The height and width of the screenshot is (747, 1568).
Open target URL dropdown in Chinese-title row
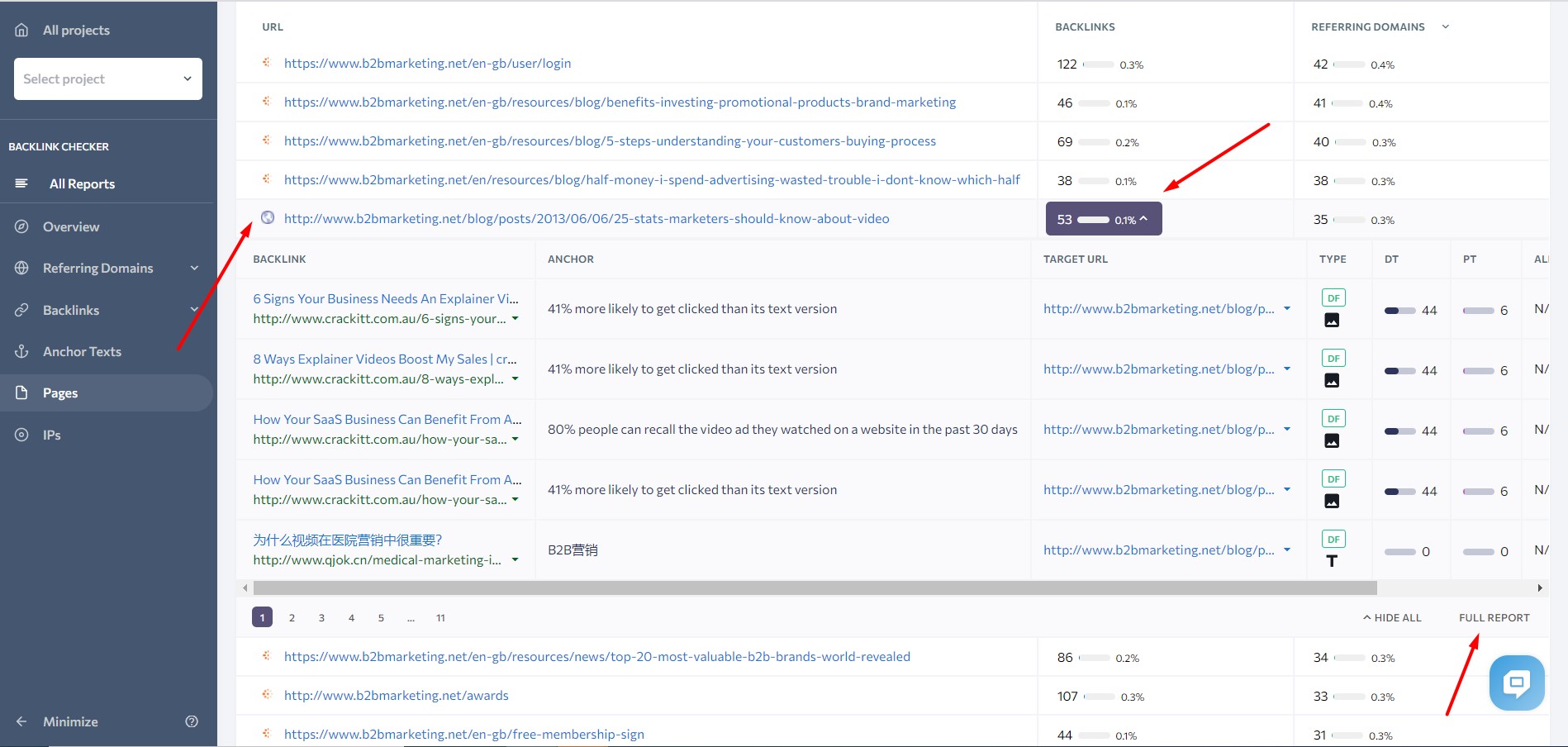(x=1287, y=550)
